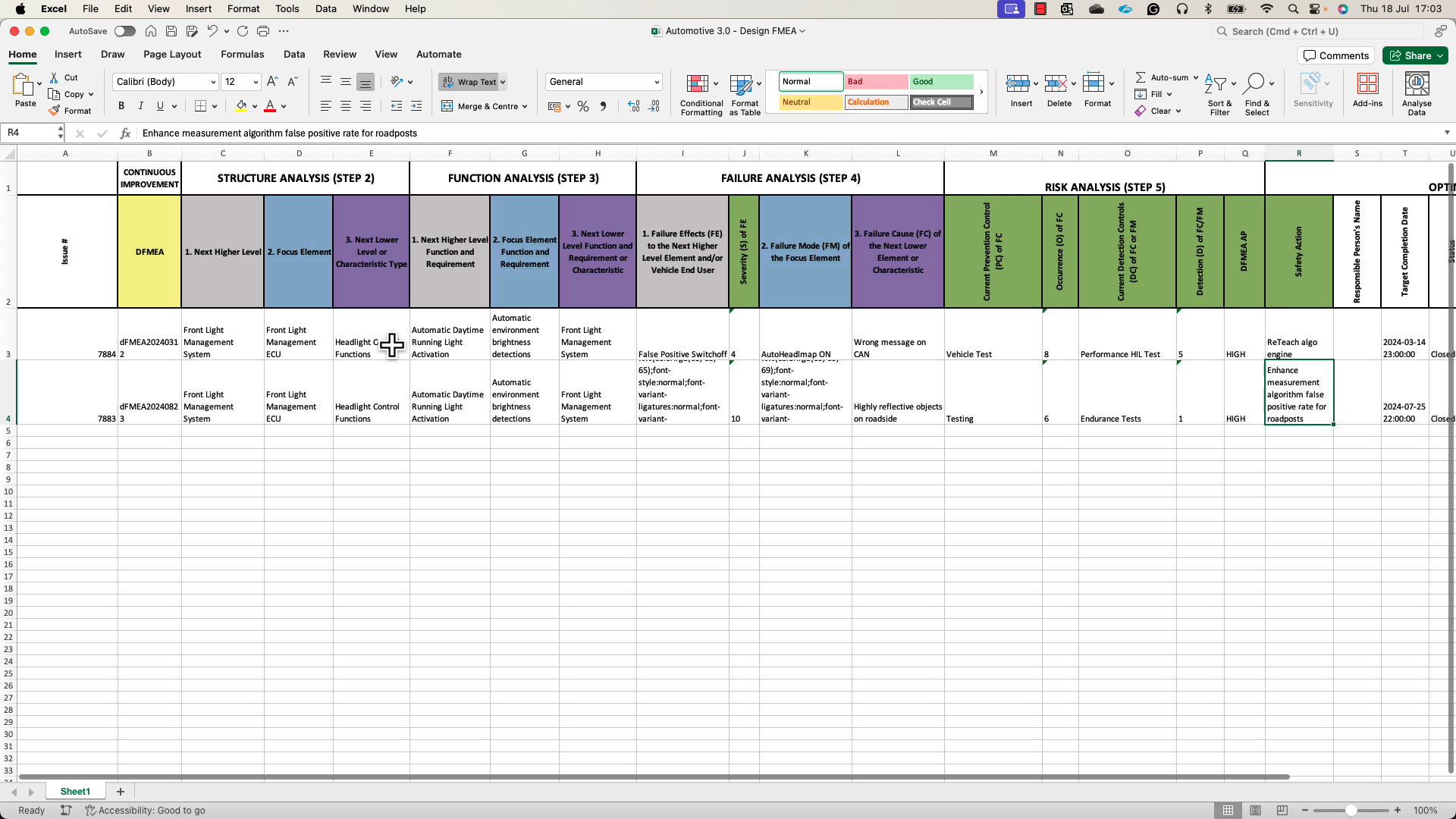
Task: Click the Share button
Action: (x=1414, y=55)
